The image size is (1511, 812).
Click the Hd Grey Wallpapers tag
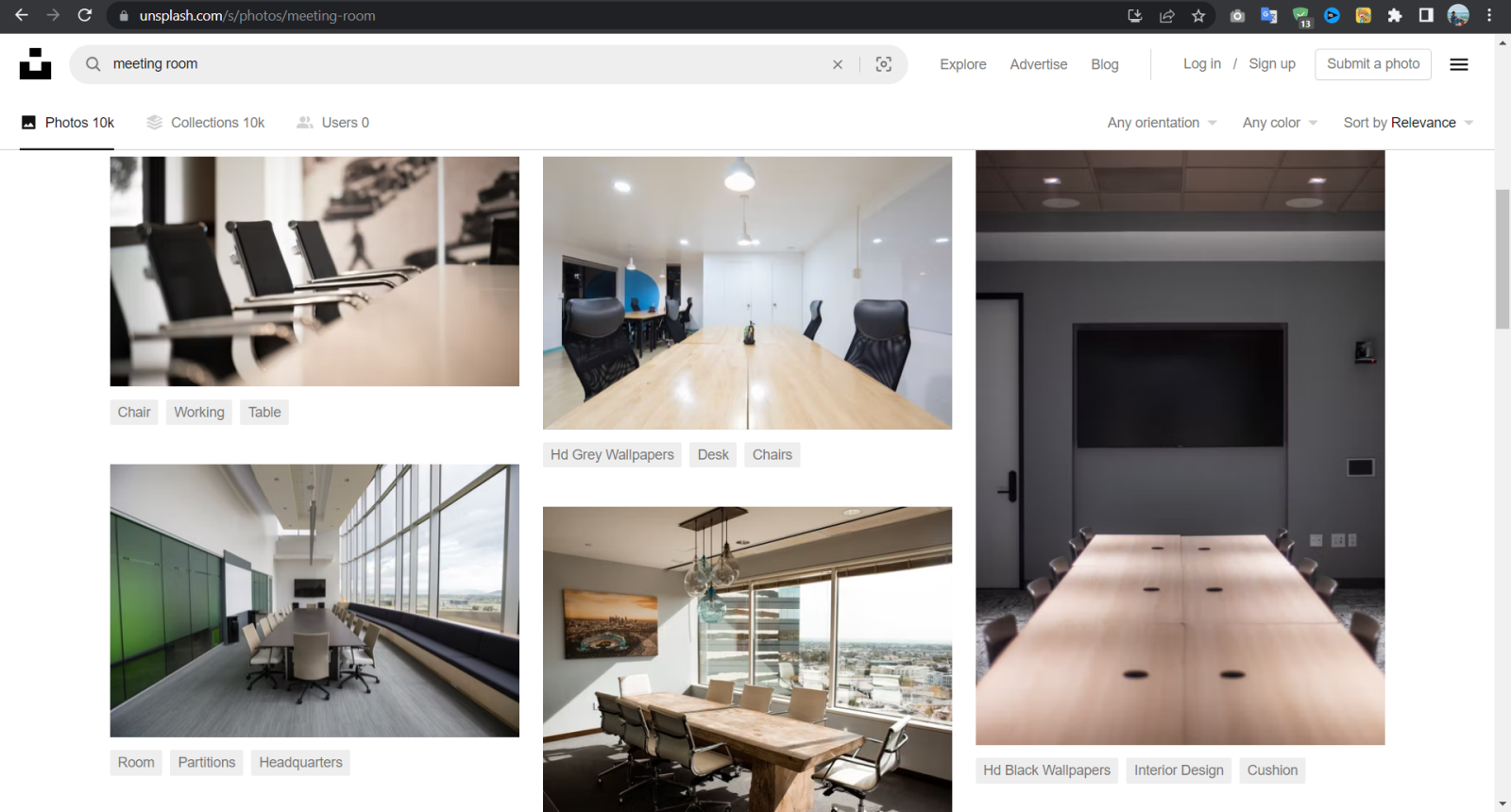pyautogui.click(x=612, y=455)
